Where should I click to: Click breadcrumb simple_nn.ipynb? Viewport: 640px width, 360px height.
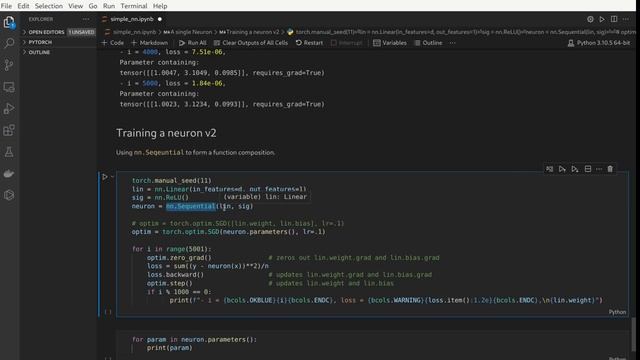[134, 32]
